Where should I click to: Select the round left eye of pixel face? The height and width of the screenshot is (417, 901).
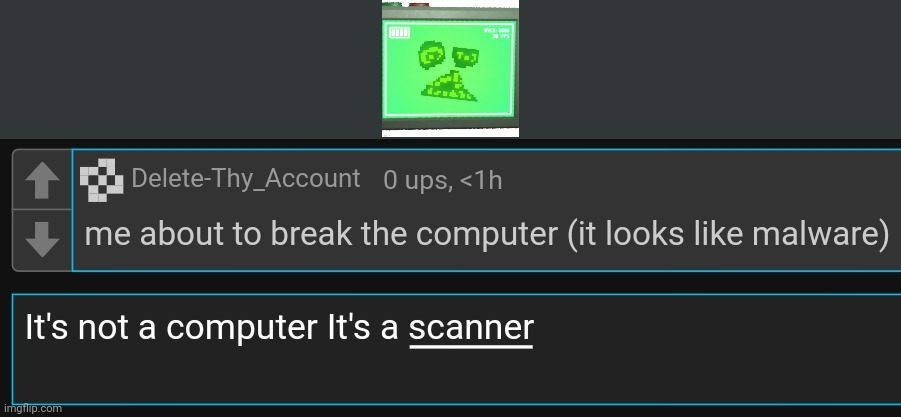tap(432, 55)
